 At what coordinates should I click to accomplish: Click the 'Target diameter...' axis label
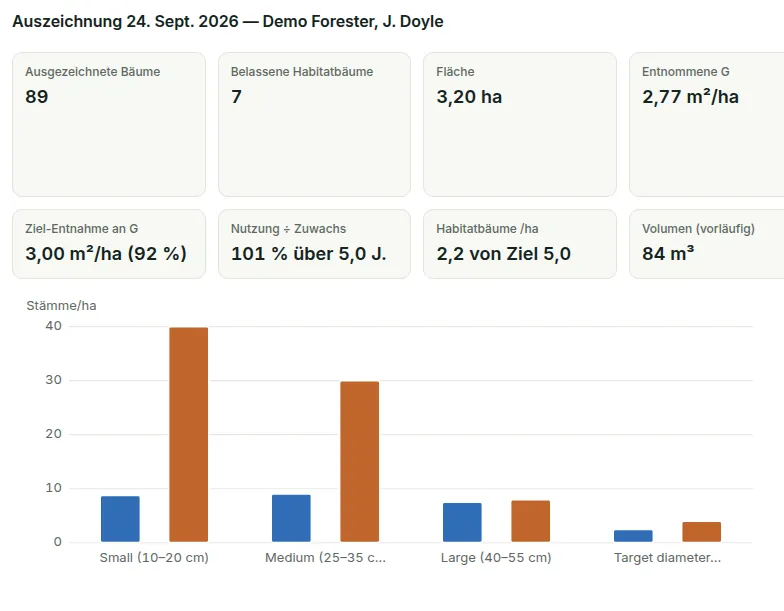coord(668,558)
